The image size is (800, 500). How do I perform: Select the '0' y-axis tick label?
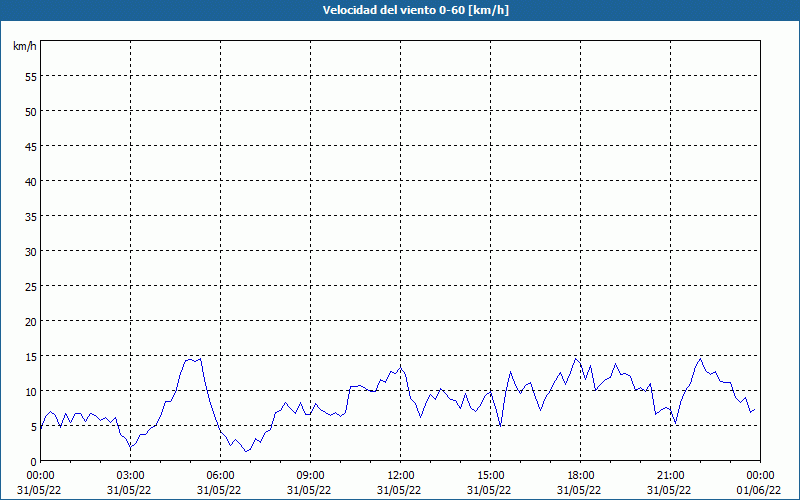(34, 461)
